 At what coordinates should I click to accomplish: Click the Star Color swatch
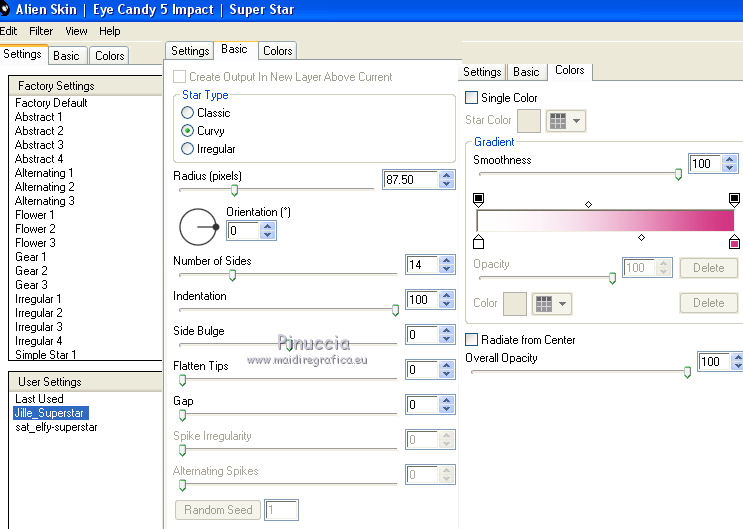point(529,121)
